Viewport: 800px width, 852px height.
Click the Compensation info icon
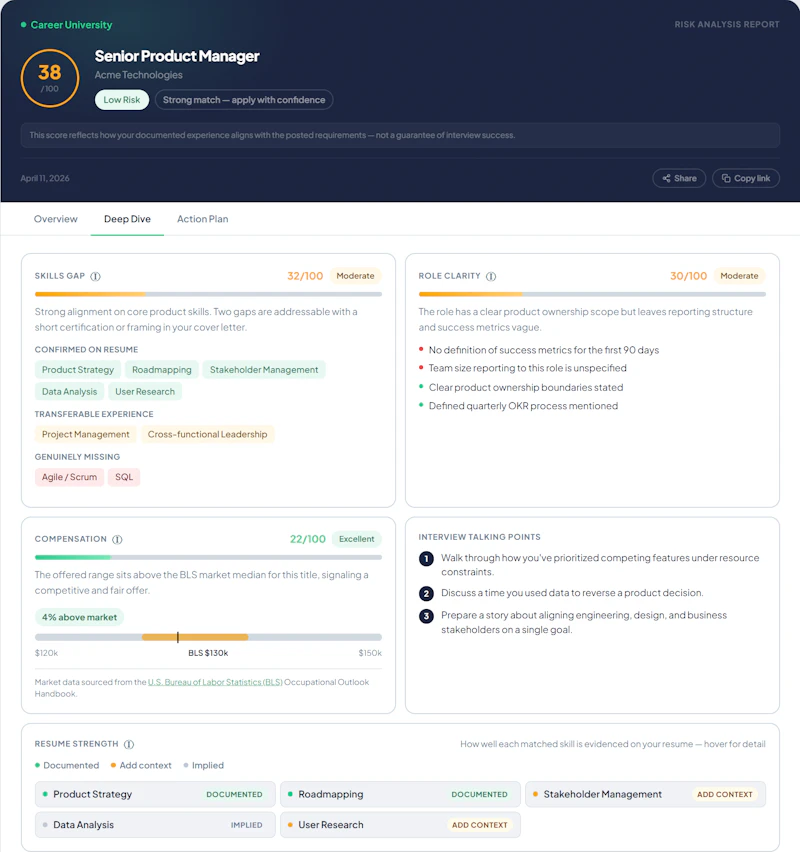click(x=117, y=539)
